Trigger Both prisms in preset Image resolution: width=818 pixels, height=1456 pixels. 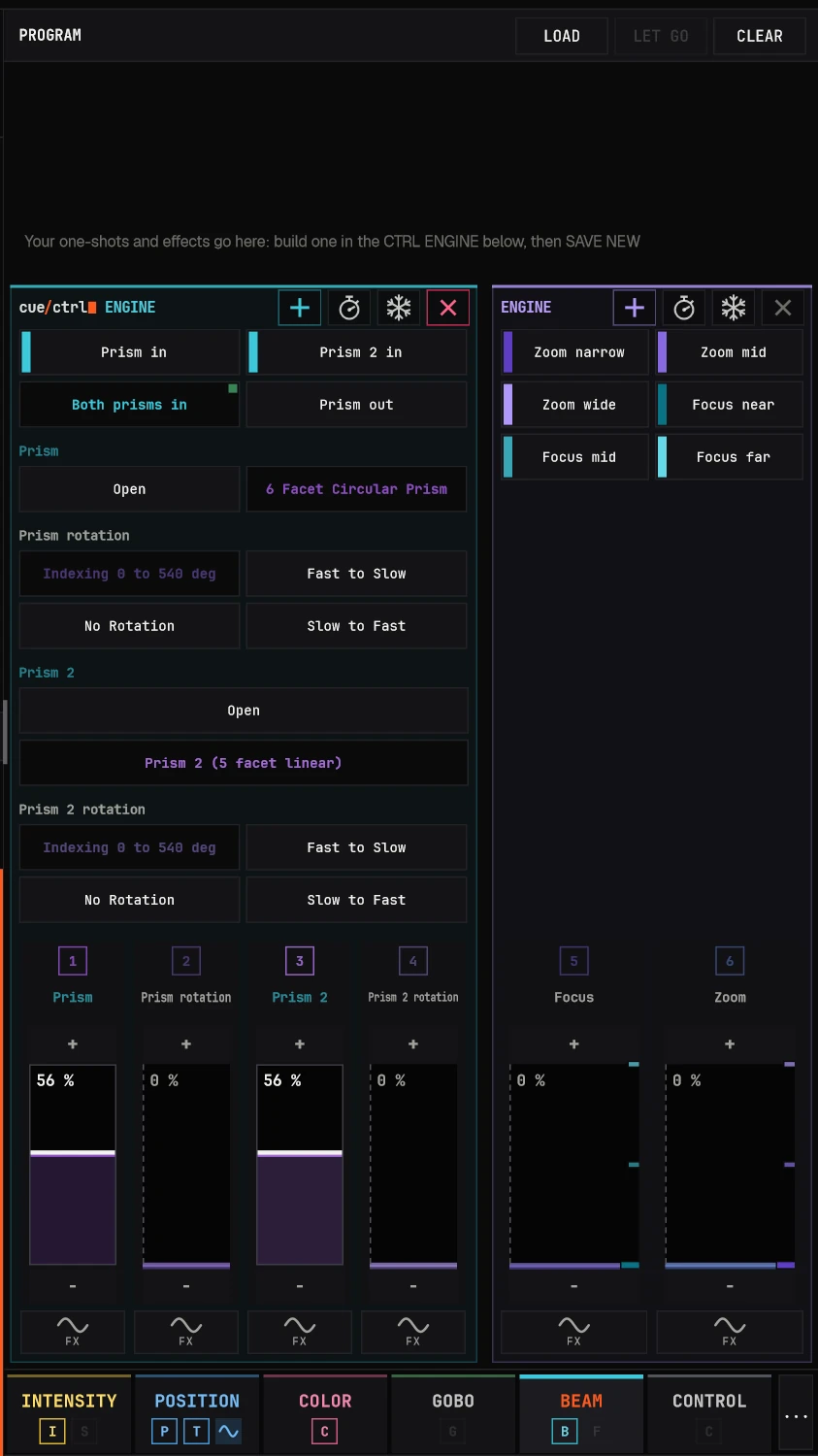pyautogui.click(x=129, y=405)
